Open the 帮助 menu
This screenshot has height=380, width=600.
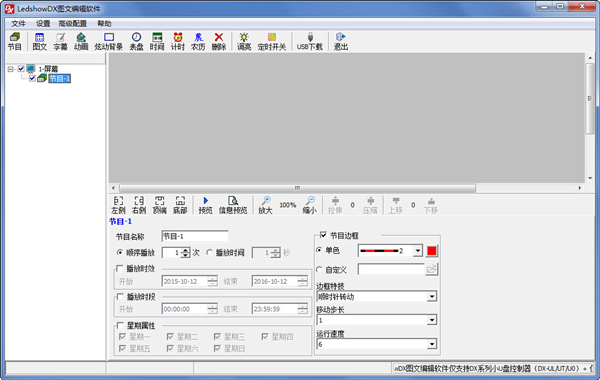pyautogui.click(x=104, y=24)
